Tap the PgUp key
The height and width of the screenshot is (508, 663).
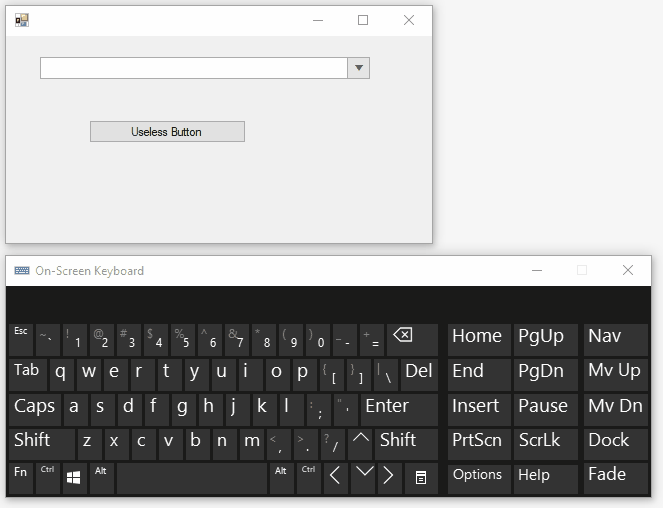(546, 340)
